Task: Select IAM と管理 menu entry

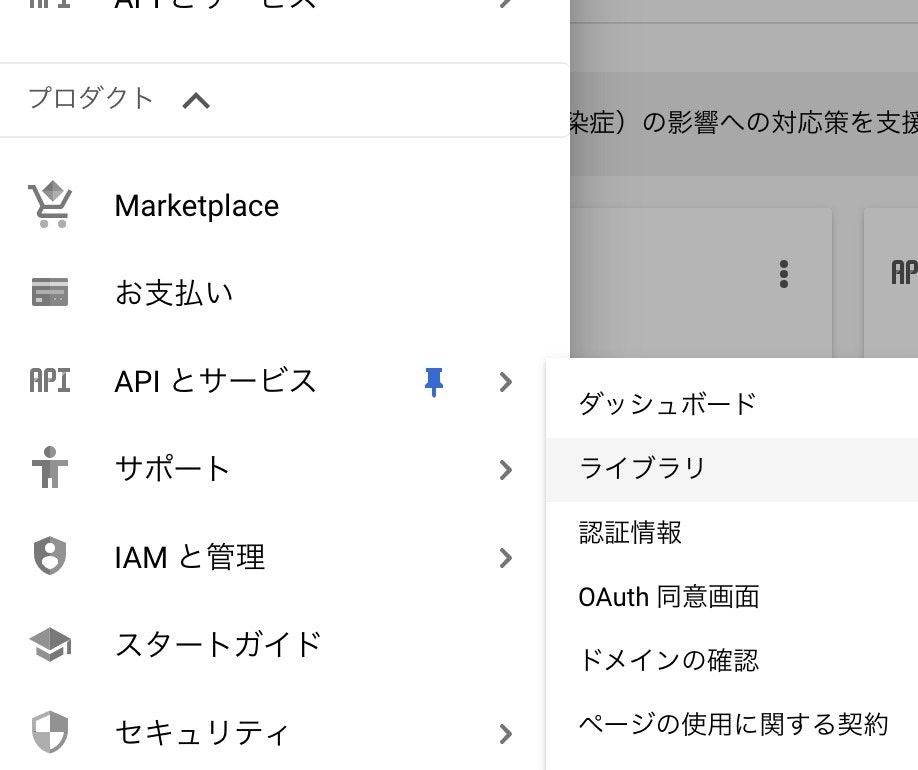Action: [190, 557]
